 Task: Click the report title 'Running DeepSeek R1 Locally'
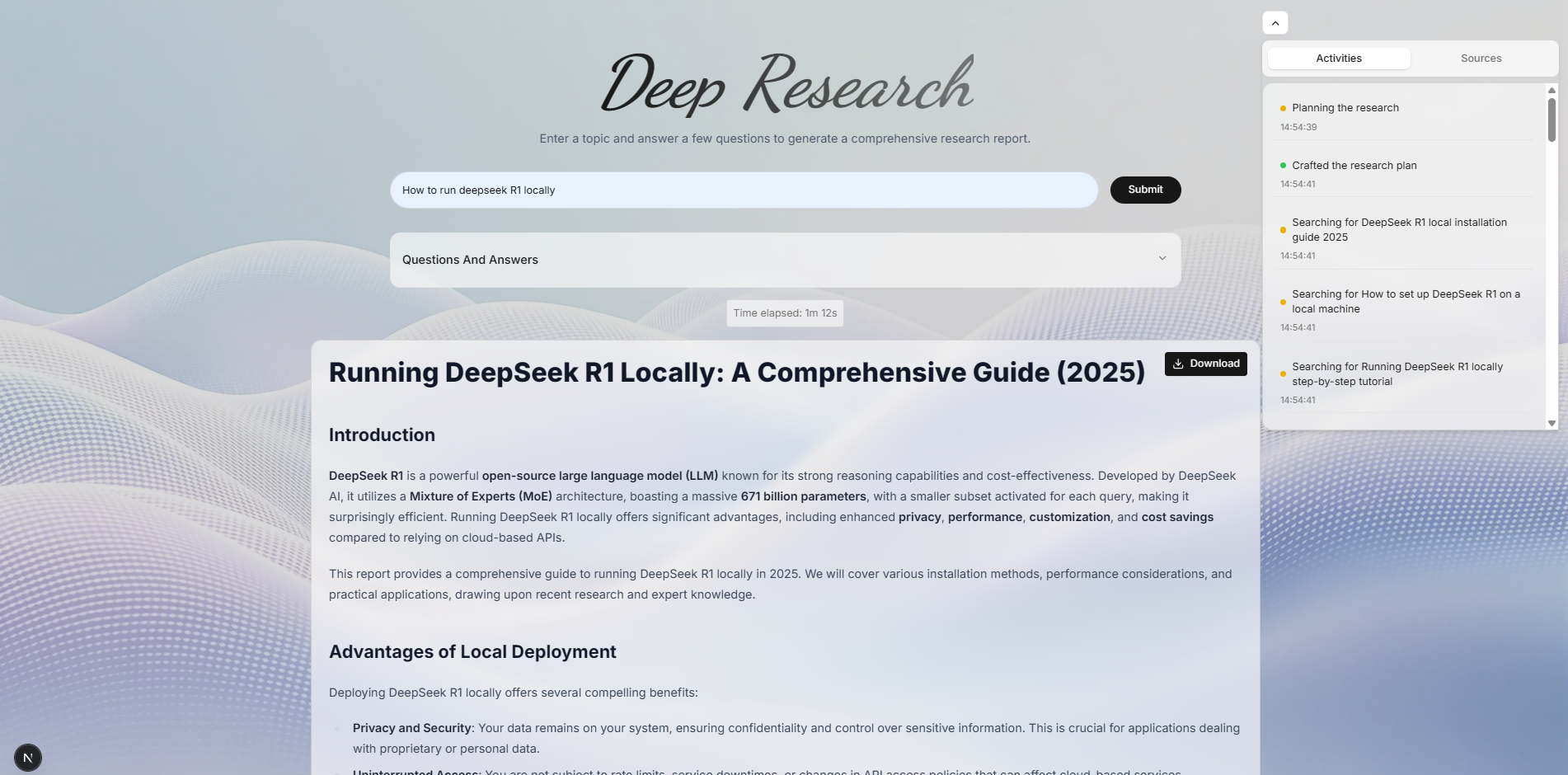click(x=737, y=373)
